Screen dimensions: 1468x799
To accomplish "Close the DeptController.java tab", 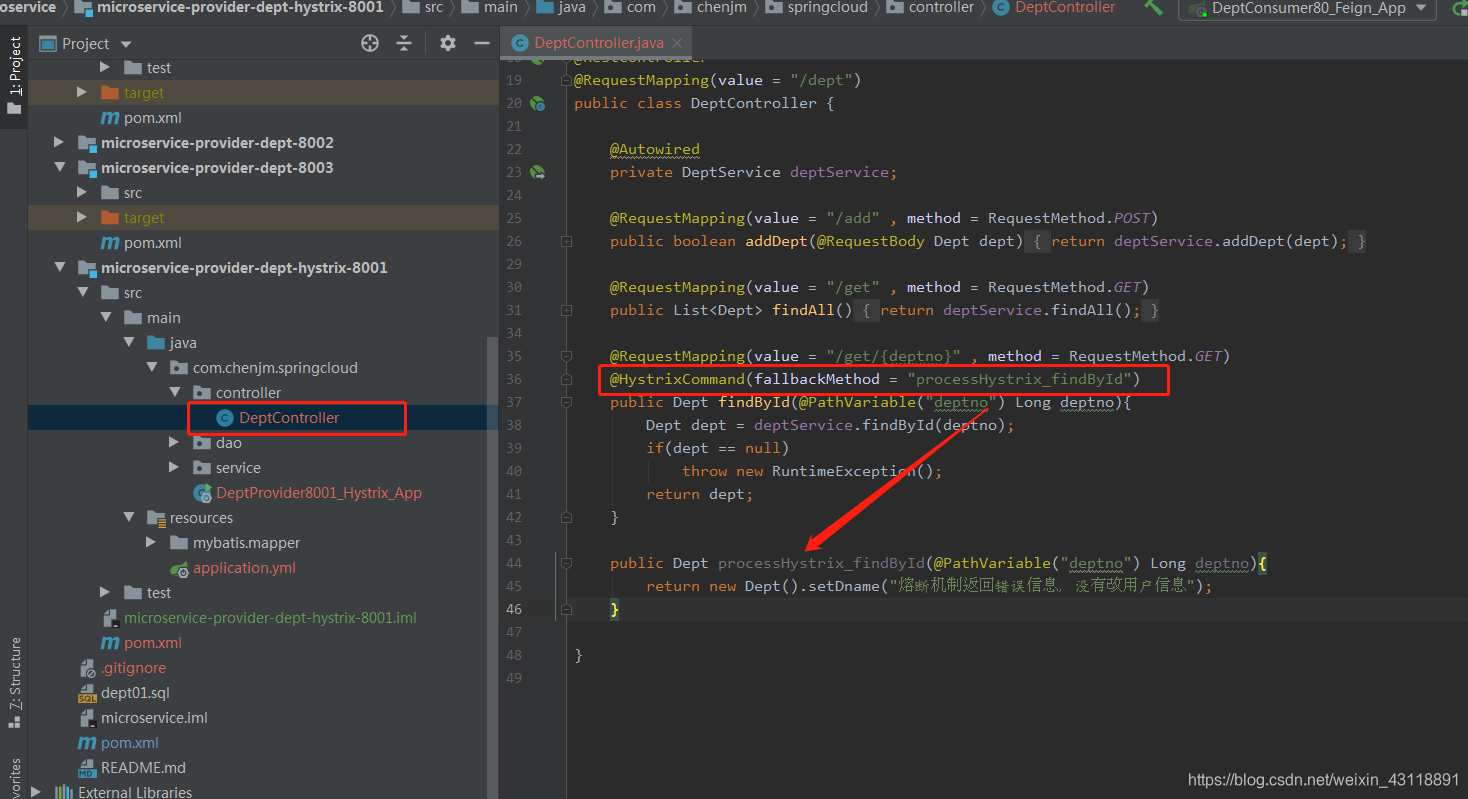I will pos(678,43).
